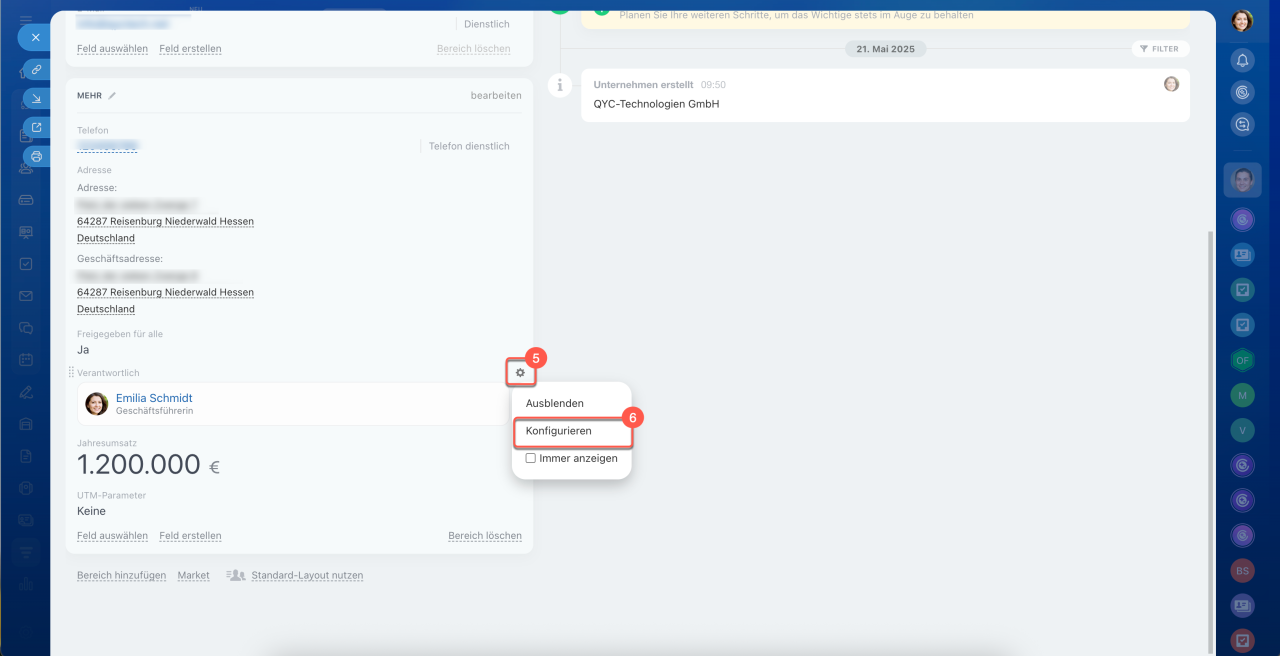1280x656 pixels.
Task: Click QYC-Technologien GmbH in timeline
Action: tap(656, 104)
